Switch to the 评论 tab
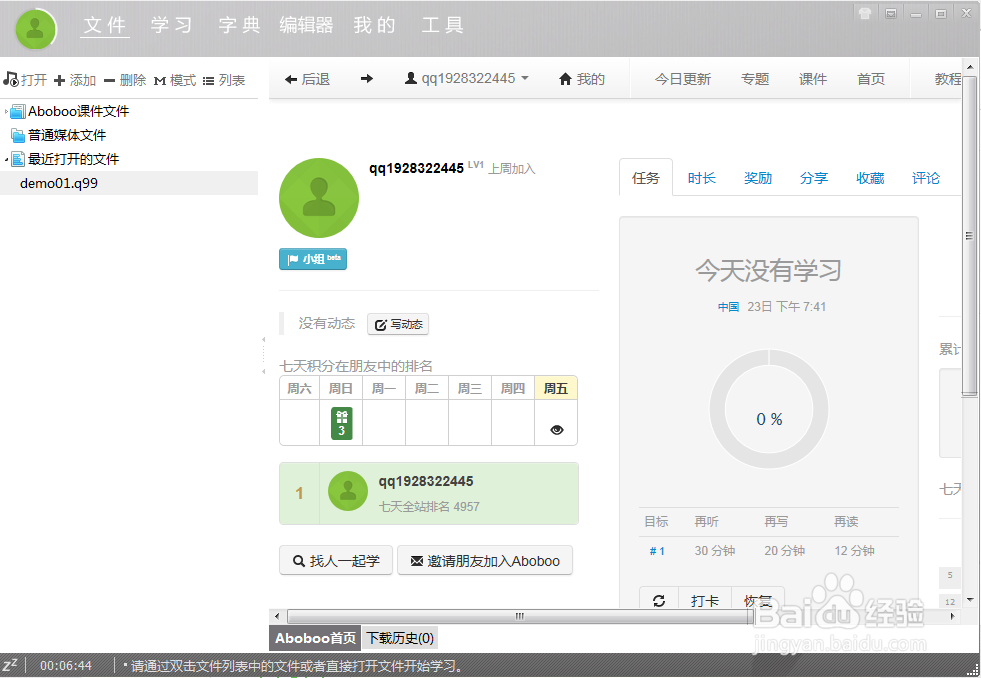The image size is (981, 678). click(x=925, y=178)
